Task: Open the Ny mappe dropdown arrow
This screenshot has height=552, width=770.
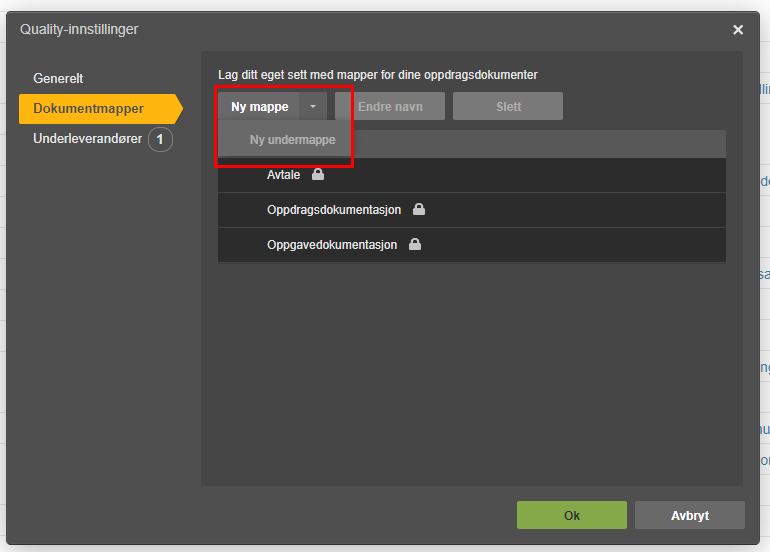Action: pos(313,107)
